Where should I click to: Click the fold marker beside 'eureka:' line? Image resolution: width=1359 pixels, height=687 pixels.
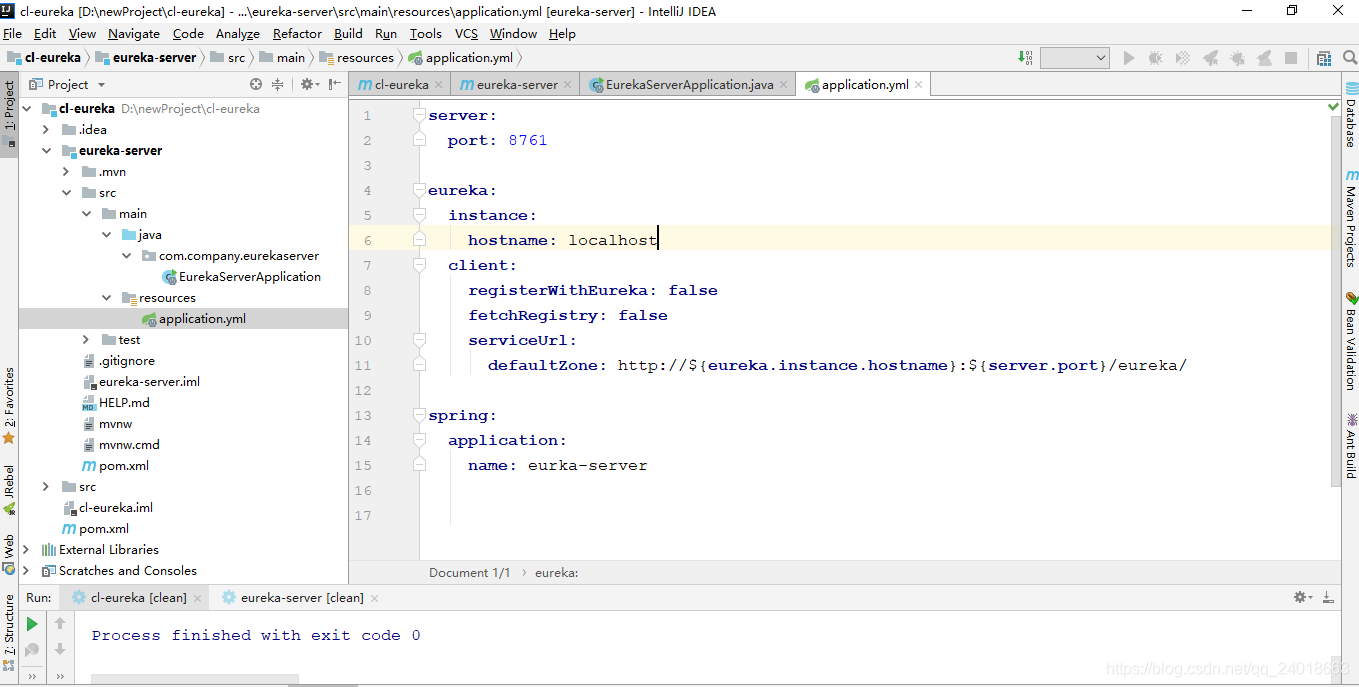pos(419,190)
